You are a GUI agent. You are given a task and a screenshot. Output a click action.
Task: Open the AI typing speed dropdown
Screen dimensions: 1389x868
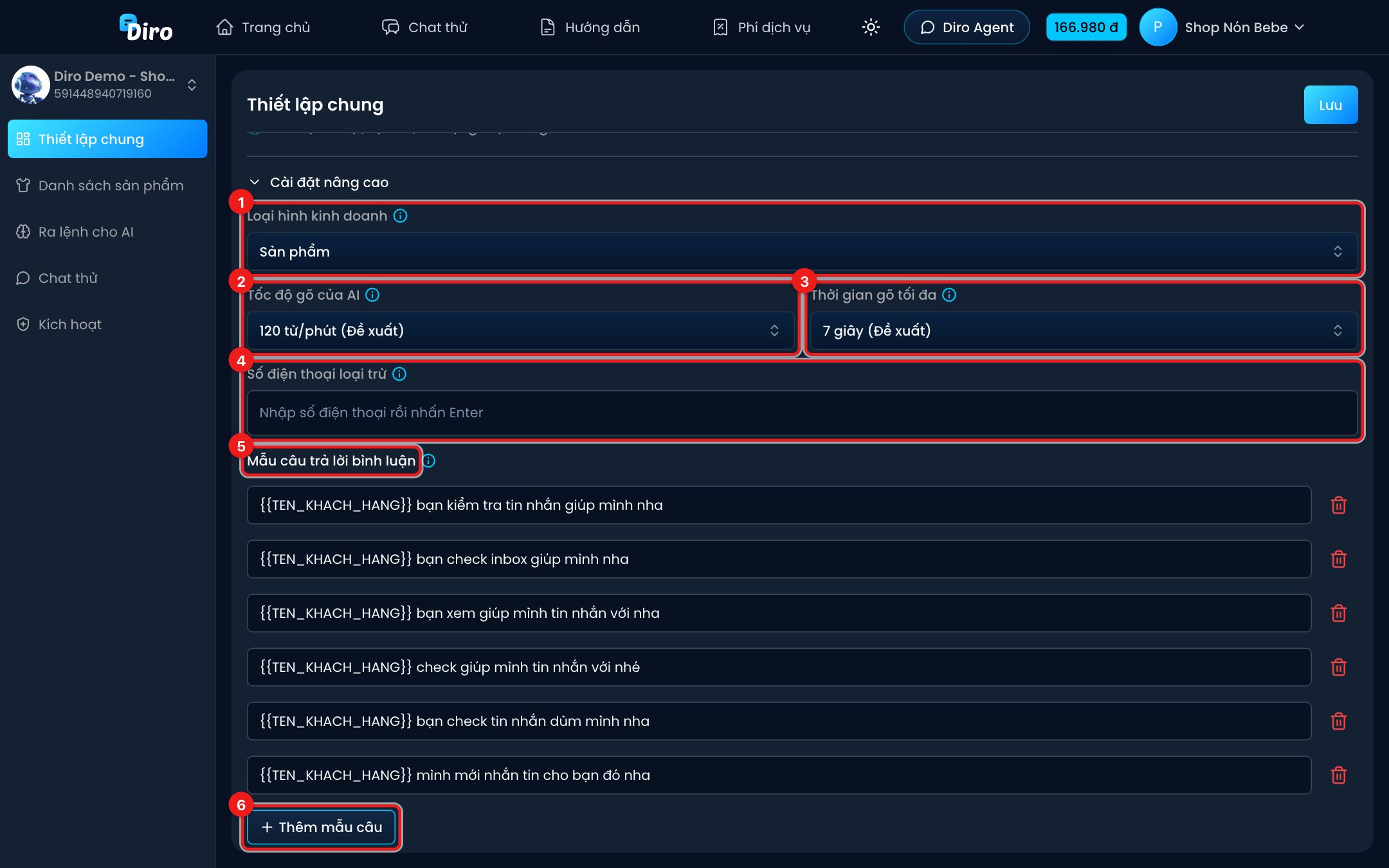[x=521, y=330]
